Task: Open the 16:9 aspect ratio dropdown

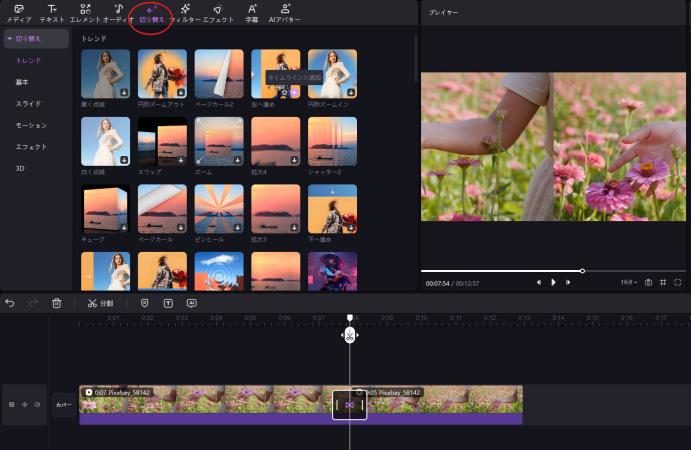Action: (628, 283)
